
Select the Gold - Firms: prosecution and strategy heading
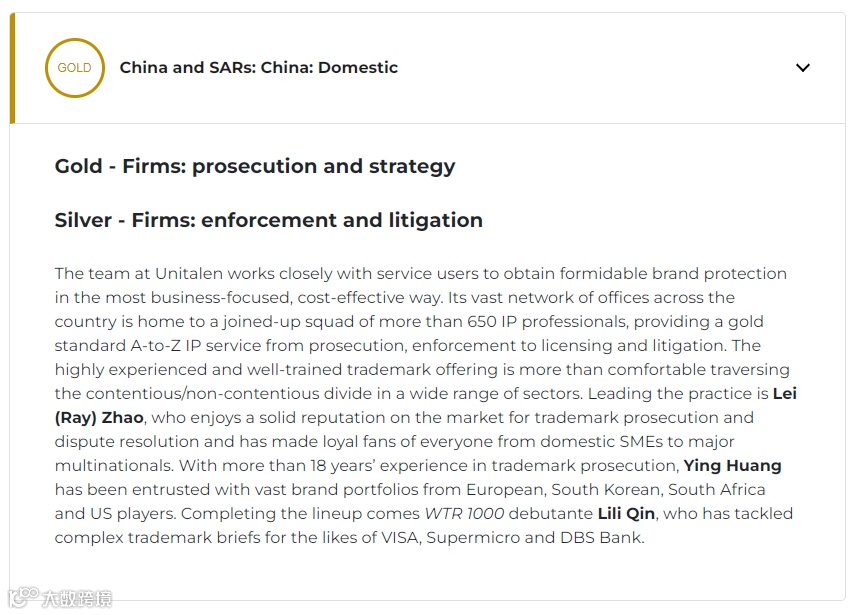pos(255,166)
